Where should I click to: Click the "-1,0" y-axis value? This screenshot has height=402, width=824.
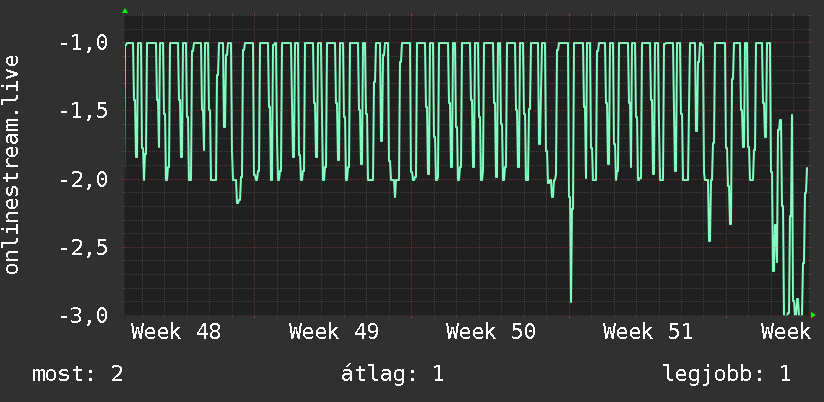coord(84,43)
